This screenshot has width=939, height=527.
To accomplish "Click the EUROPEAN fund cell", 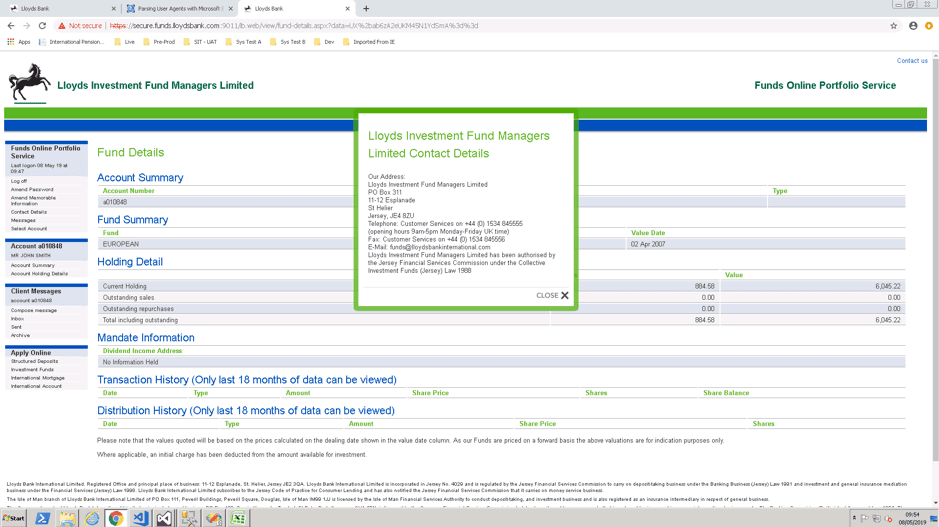I will [120, 244].
